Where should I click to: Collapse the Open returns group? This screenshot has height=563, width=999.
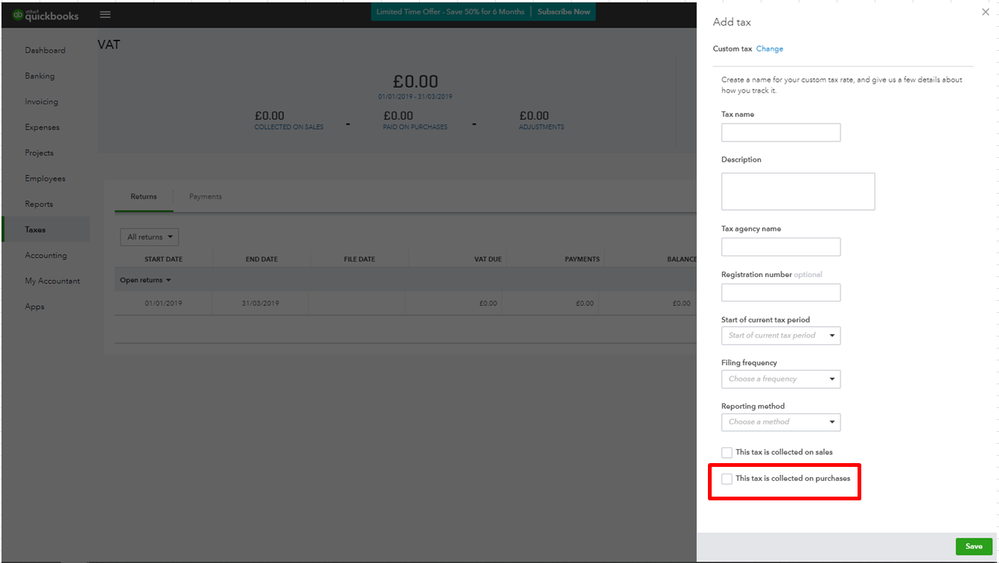[145, 280]
